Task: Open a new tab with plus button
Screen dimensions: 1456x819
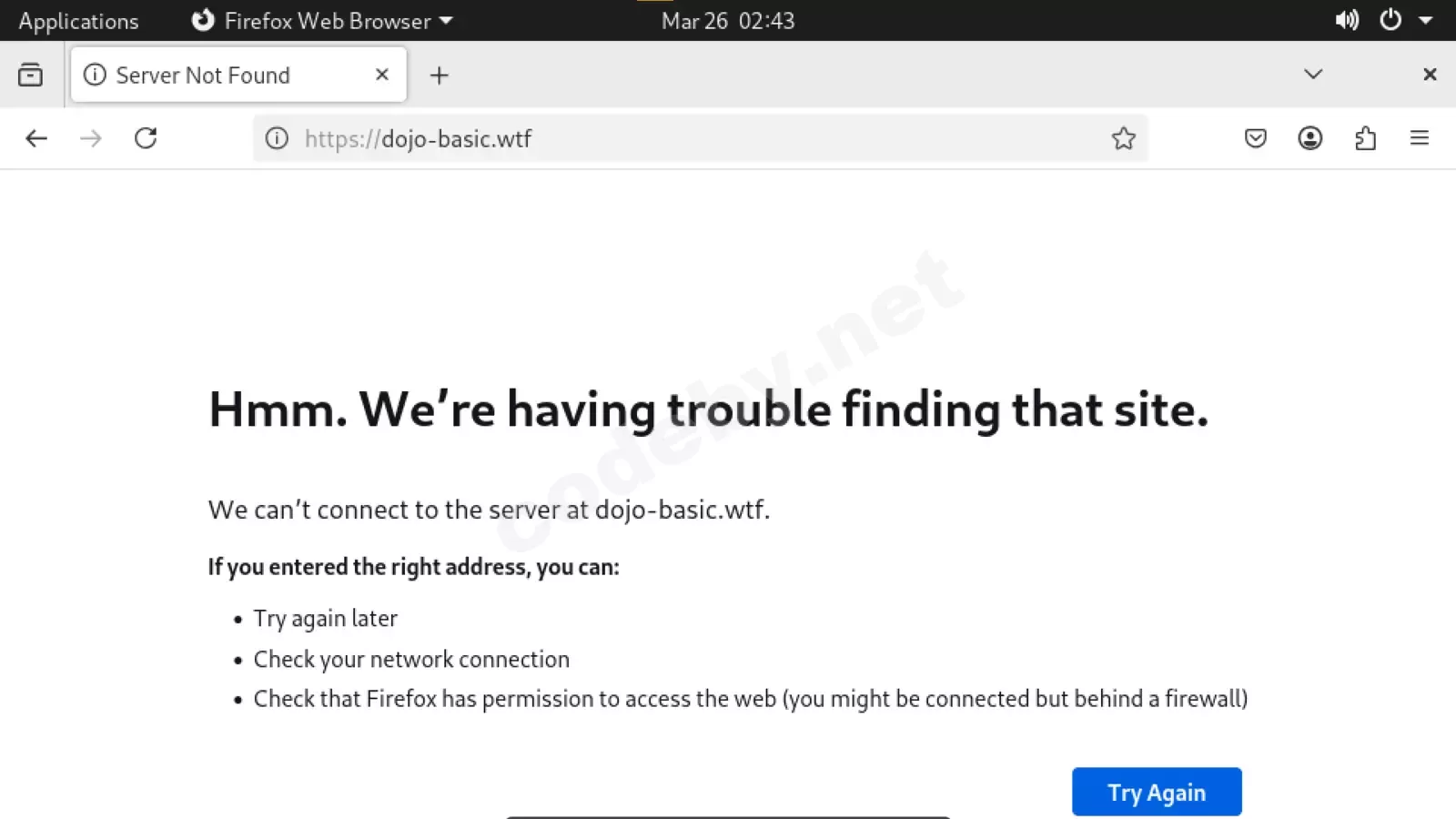Action: (440, 76)
